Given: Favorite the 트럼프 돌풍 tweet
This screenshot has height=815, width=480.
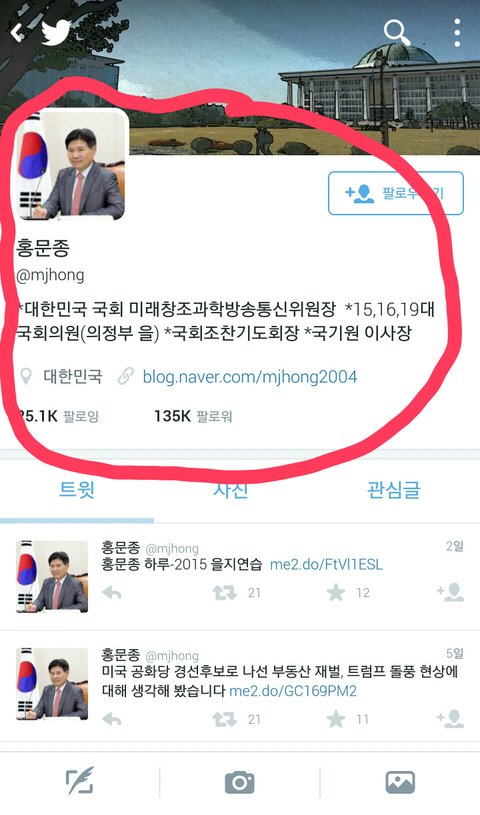Looking at the screenshot, I should click(336, 719).
